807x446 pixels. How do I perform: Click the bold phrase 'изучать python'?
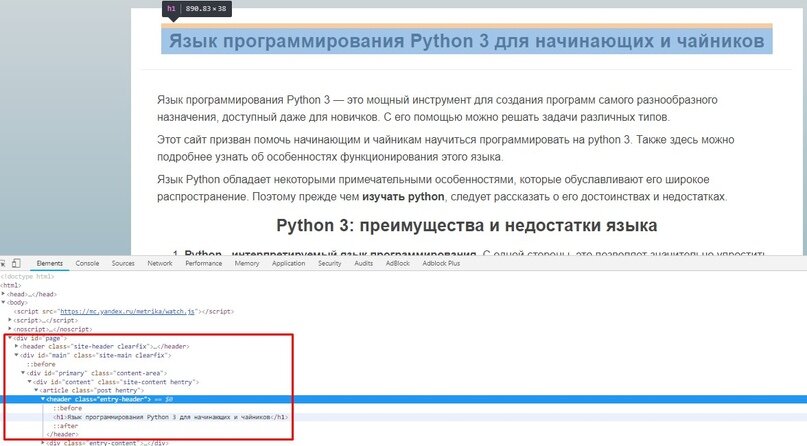pos(403,197)
